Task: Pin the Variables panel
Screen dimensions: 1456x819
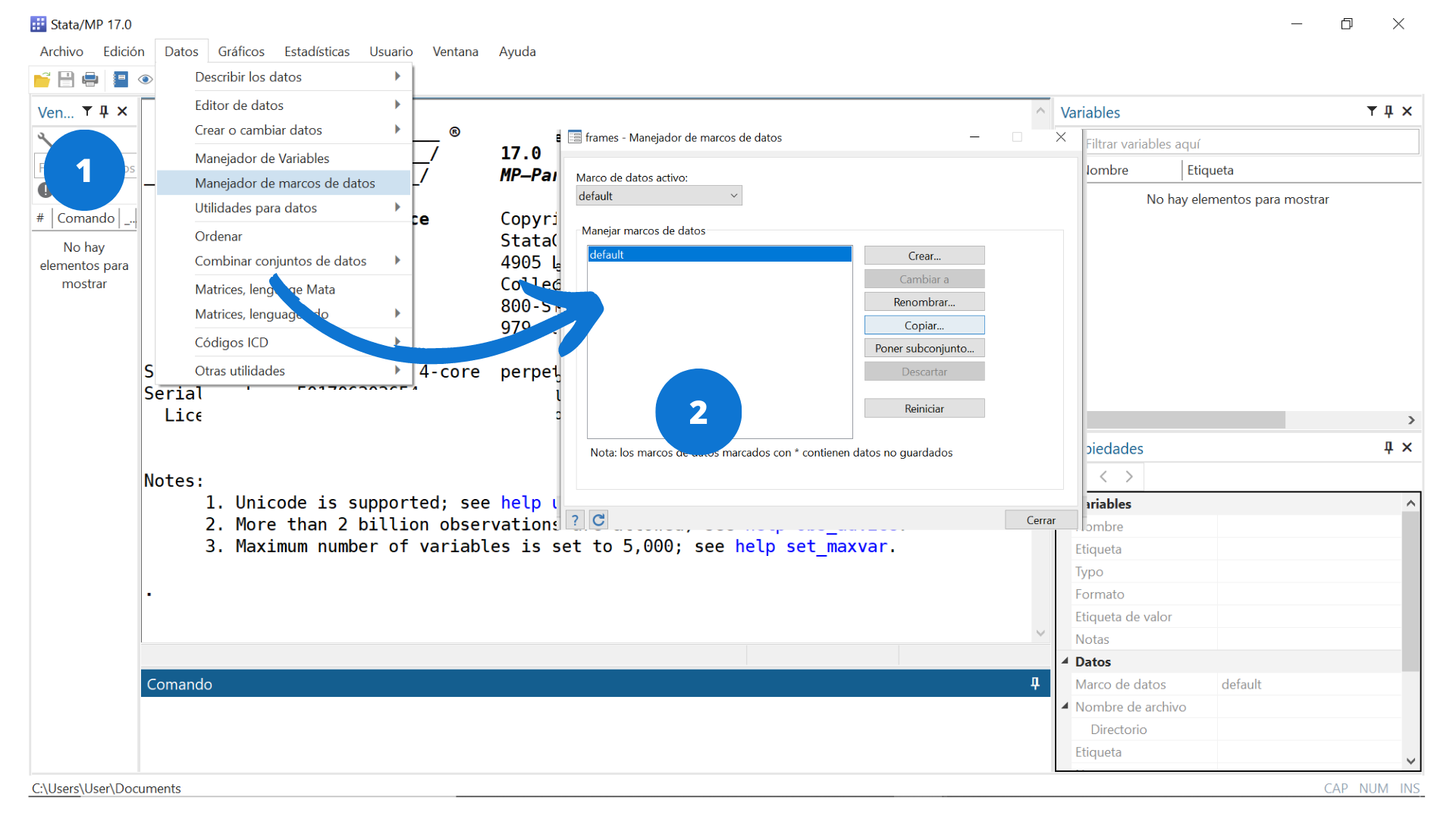Action: [1389, 111]
